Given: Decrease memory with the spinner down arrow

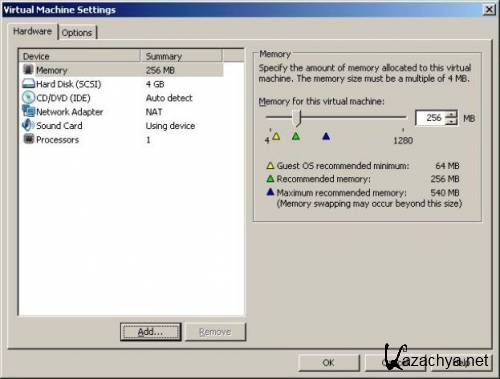Looking at the screenshot, I should pos(451,121).
